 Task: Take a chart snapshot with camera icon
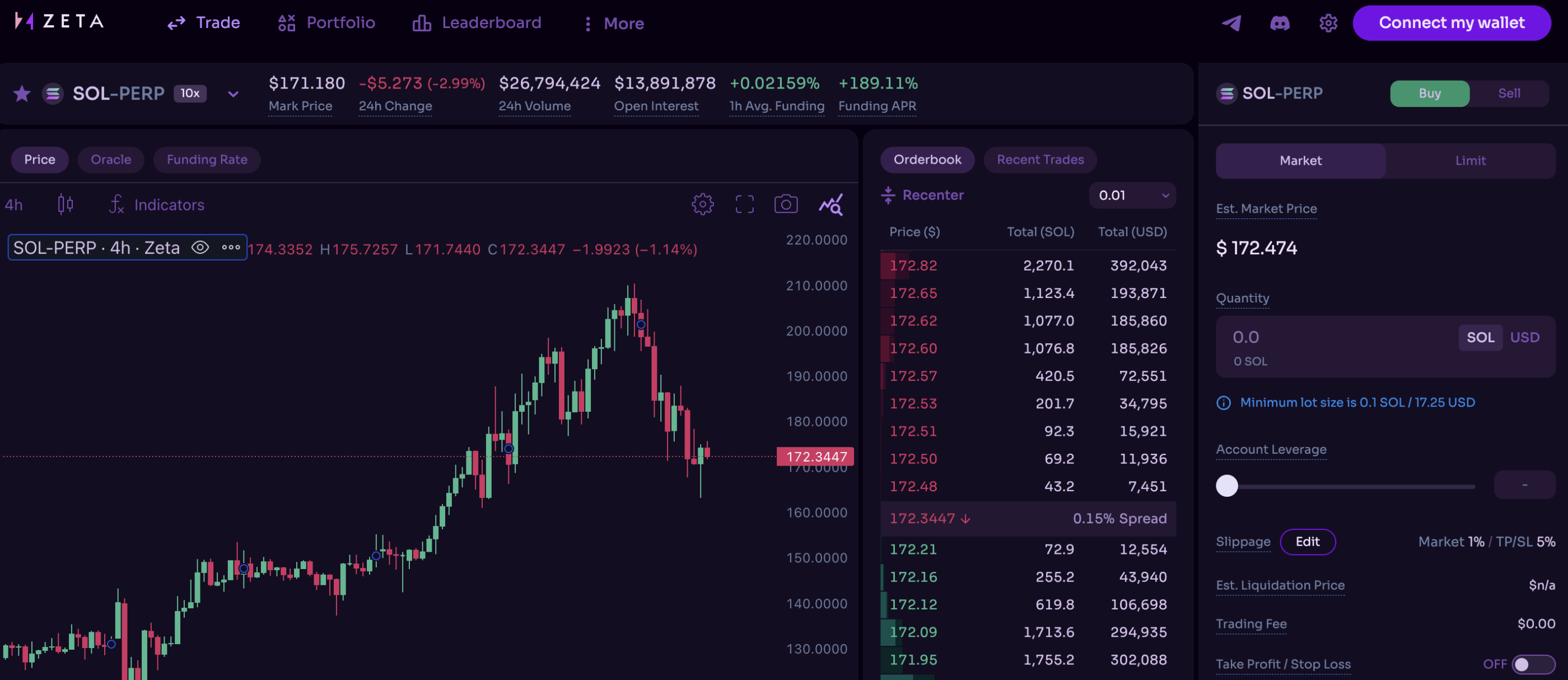pyautogui.click(x=786, y=204)
